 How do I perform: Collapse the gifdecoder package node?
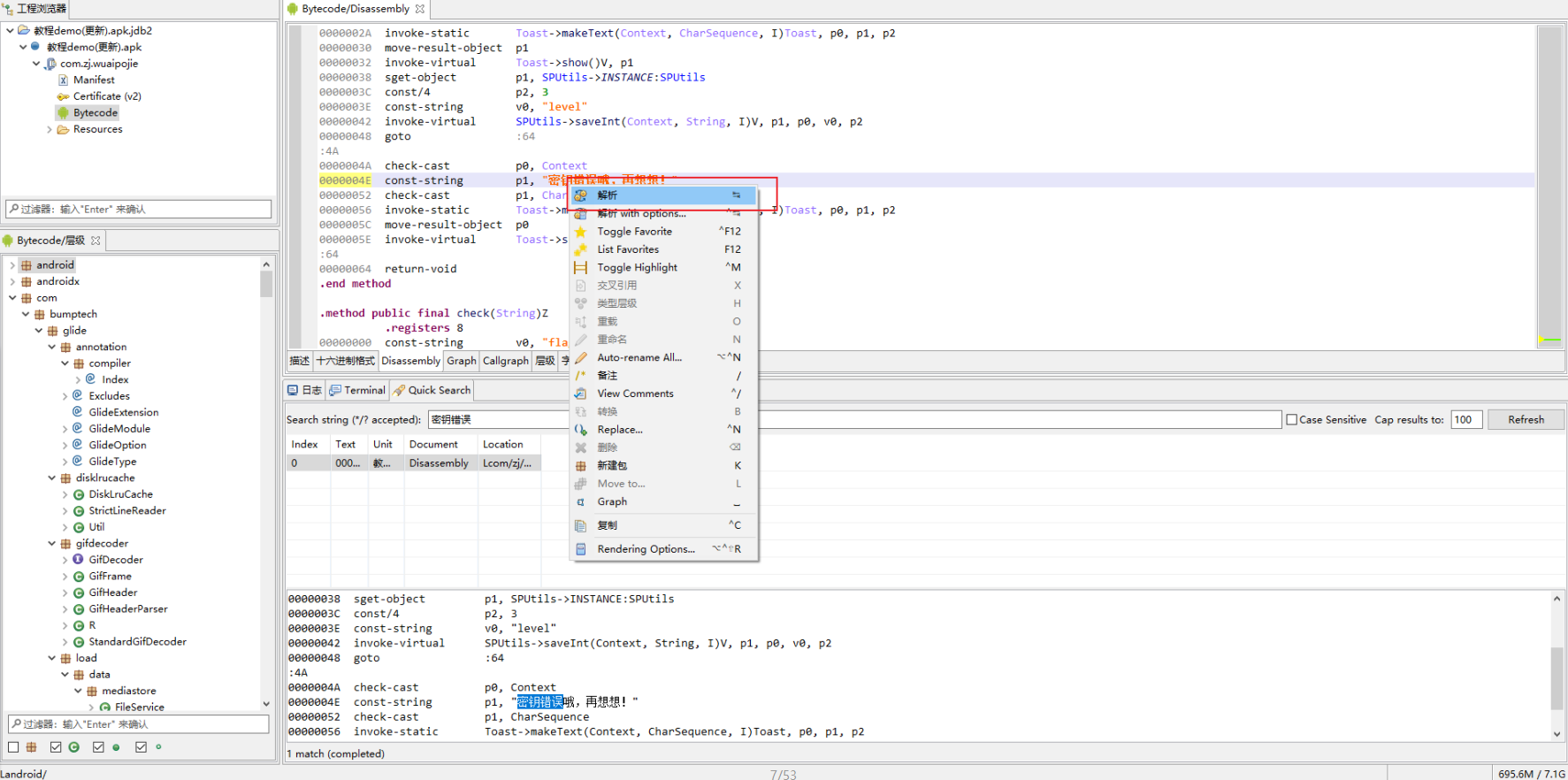click(x=52, y=544)
